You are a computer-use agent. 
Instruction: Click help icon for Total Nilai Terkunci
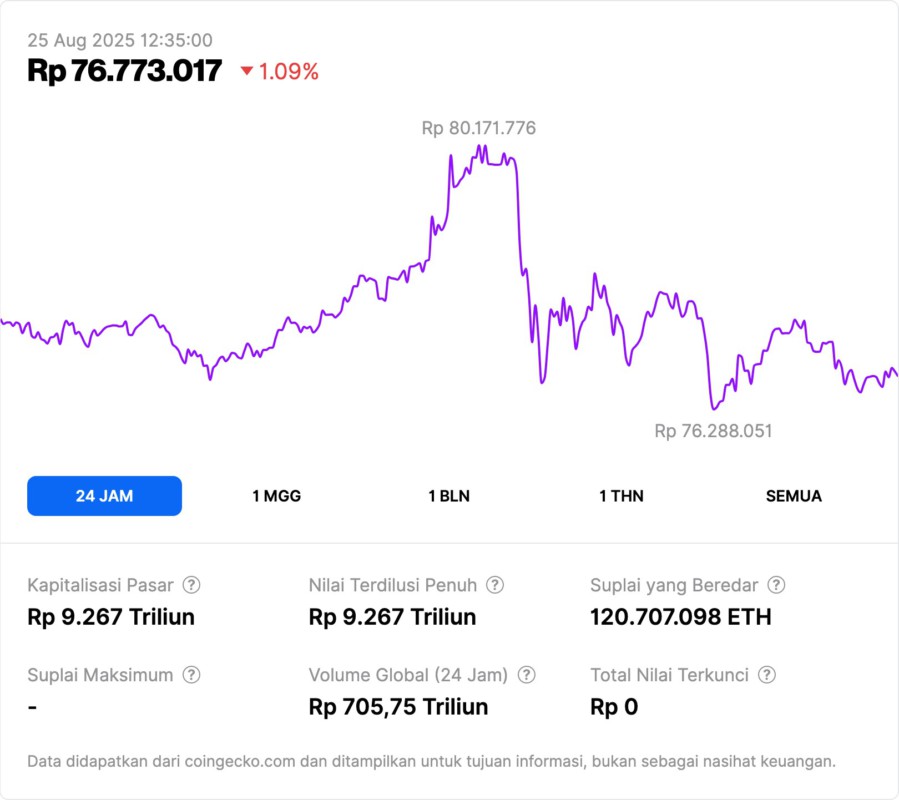(766, 675)
